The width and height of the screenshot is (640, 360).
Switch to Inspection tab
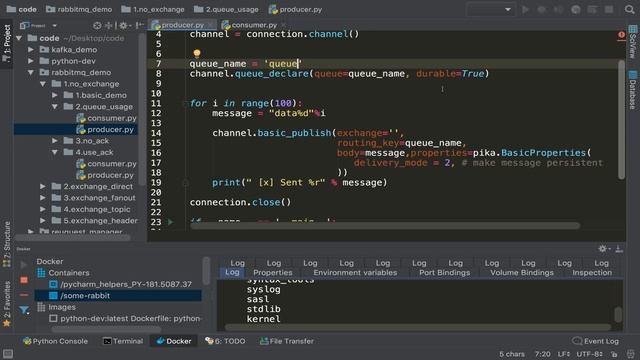(592, 273)
